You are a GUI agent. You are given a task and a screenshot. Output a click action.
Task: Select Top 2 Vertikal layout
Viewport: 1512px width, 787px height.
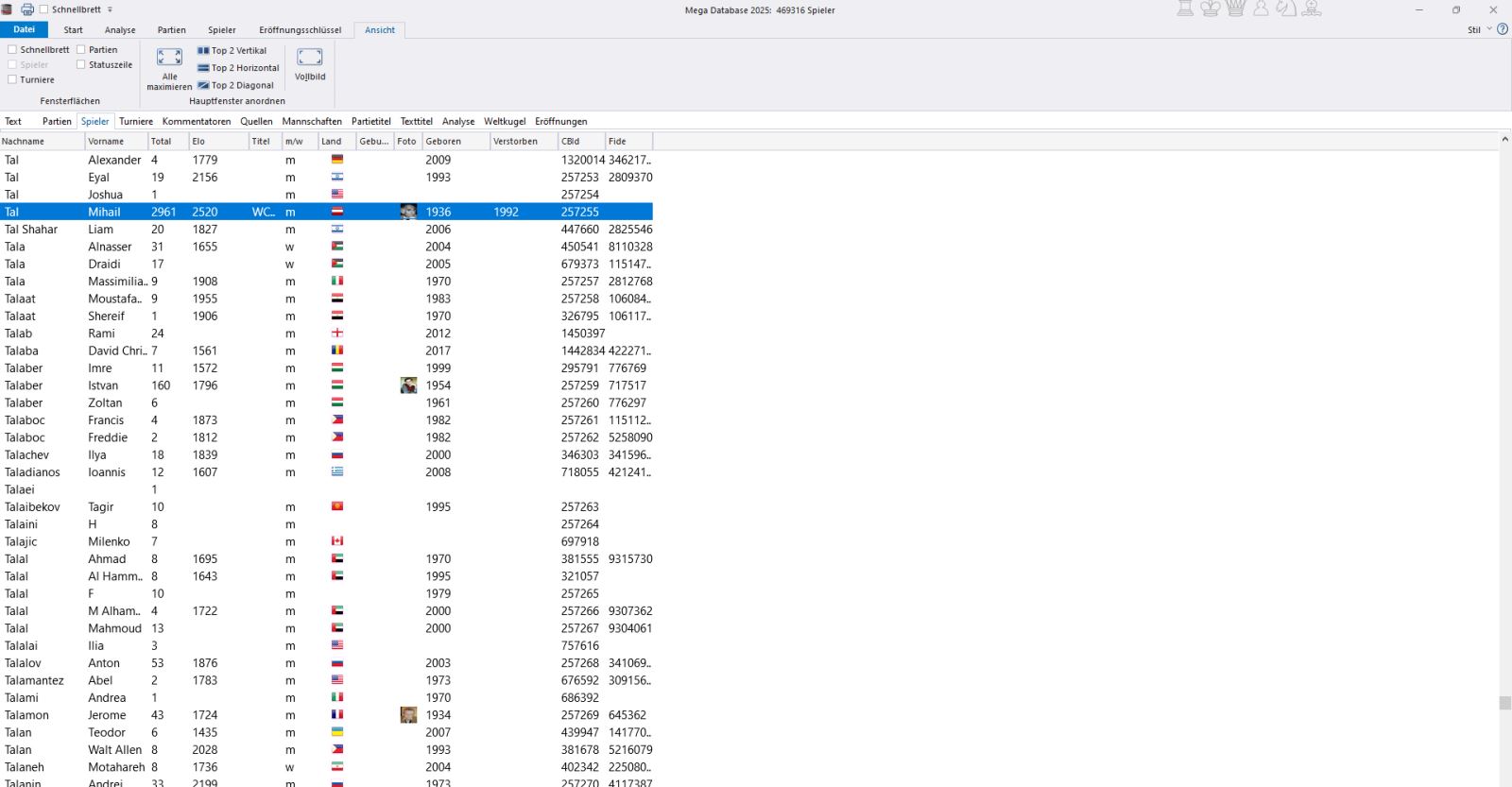click(232, 51)
